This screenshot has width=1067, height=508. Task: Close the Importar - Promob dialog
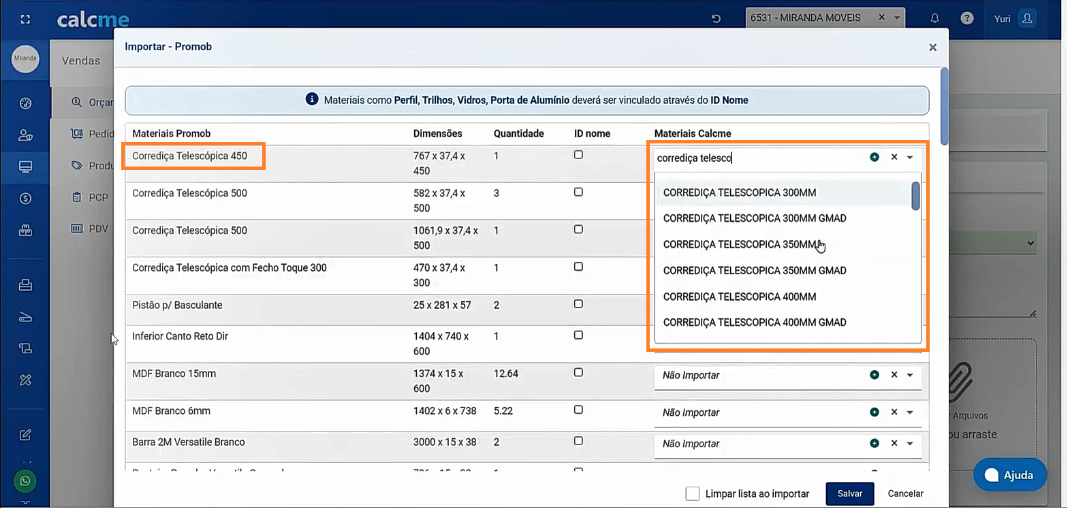[932, 47]
